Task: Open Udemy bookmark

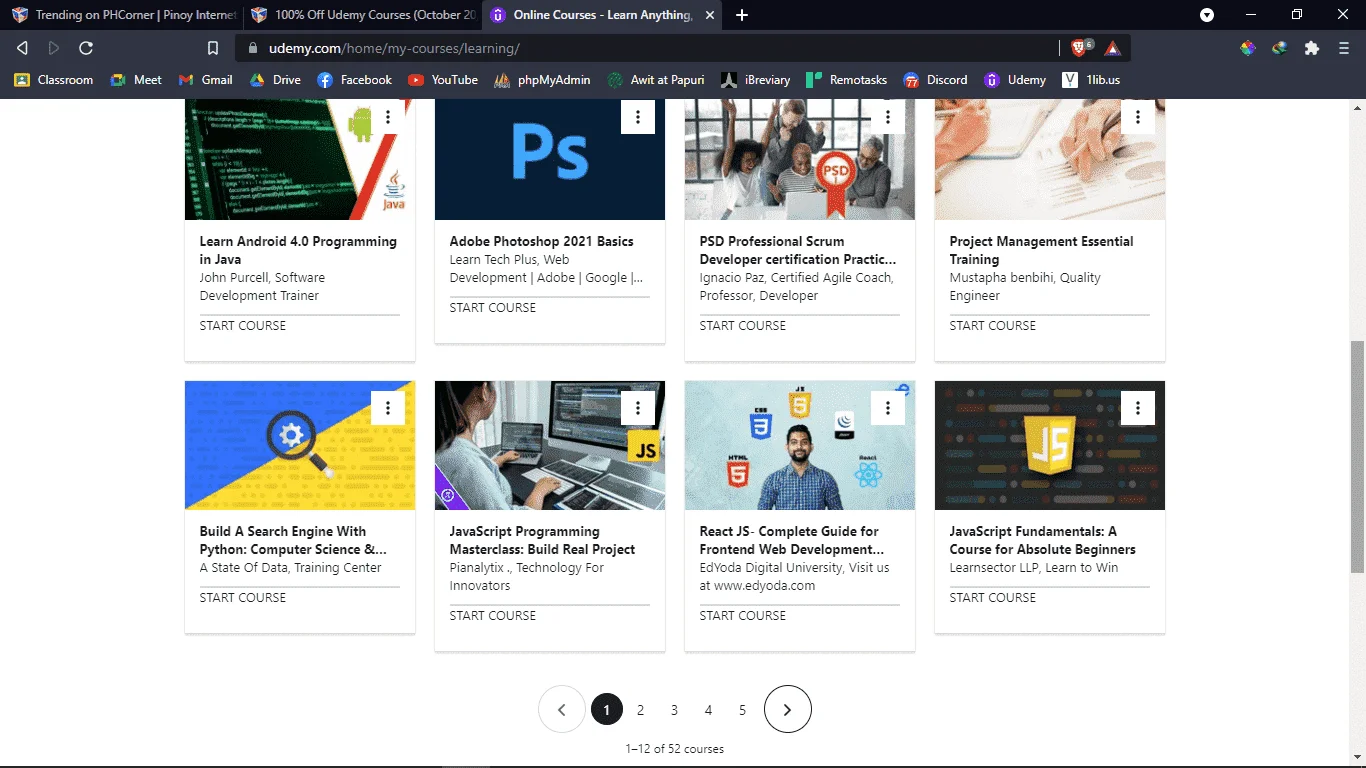Action: point(1015,80)
